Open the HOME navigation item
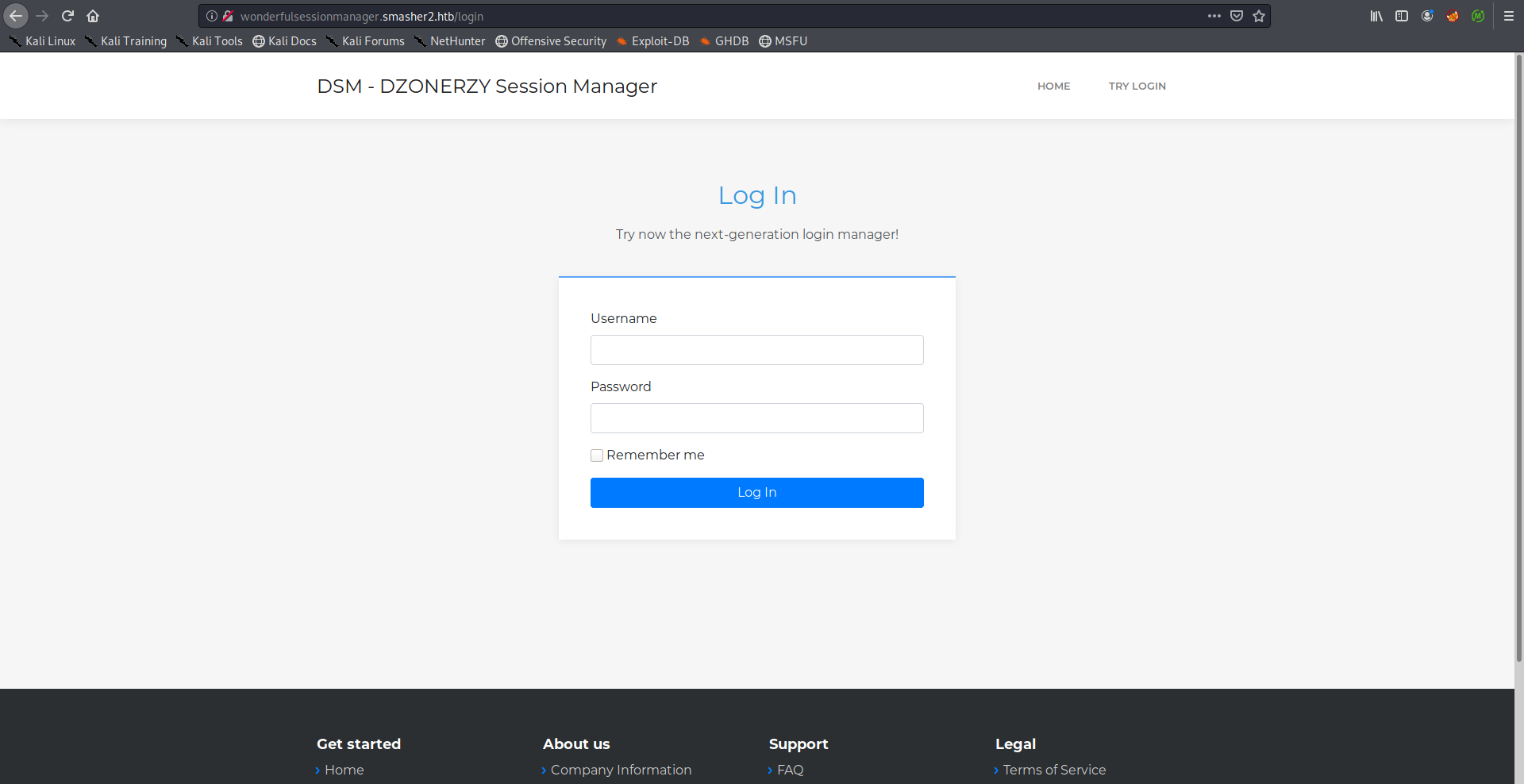The height and width of the screenshot is (784, 1524). [1053, 86]
